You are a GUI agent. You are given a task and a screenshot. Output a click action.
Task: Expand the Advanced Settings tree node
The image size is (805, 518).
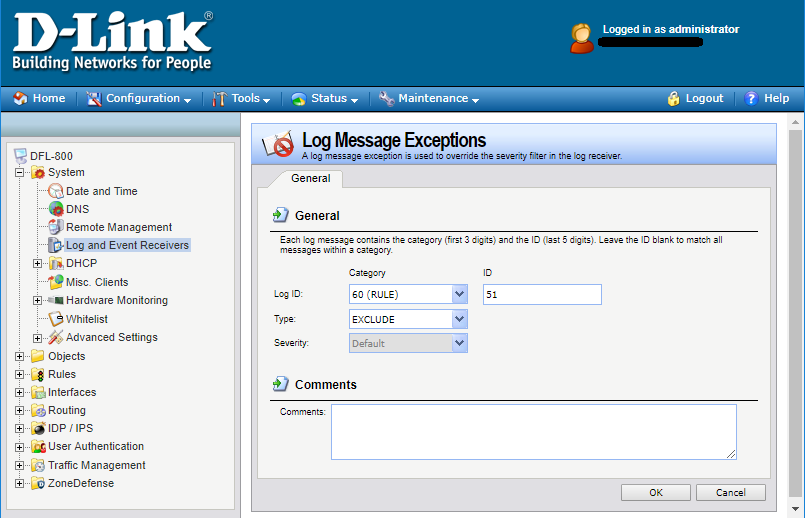tap(37, 338)
